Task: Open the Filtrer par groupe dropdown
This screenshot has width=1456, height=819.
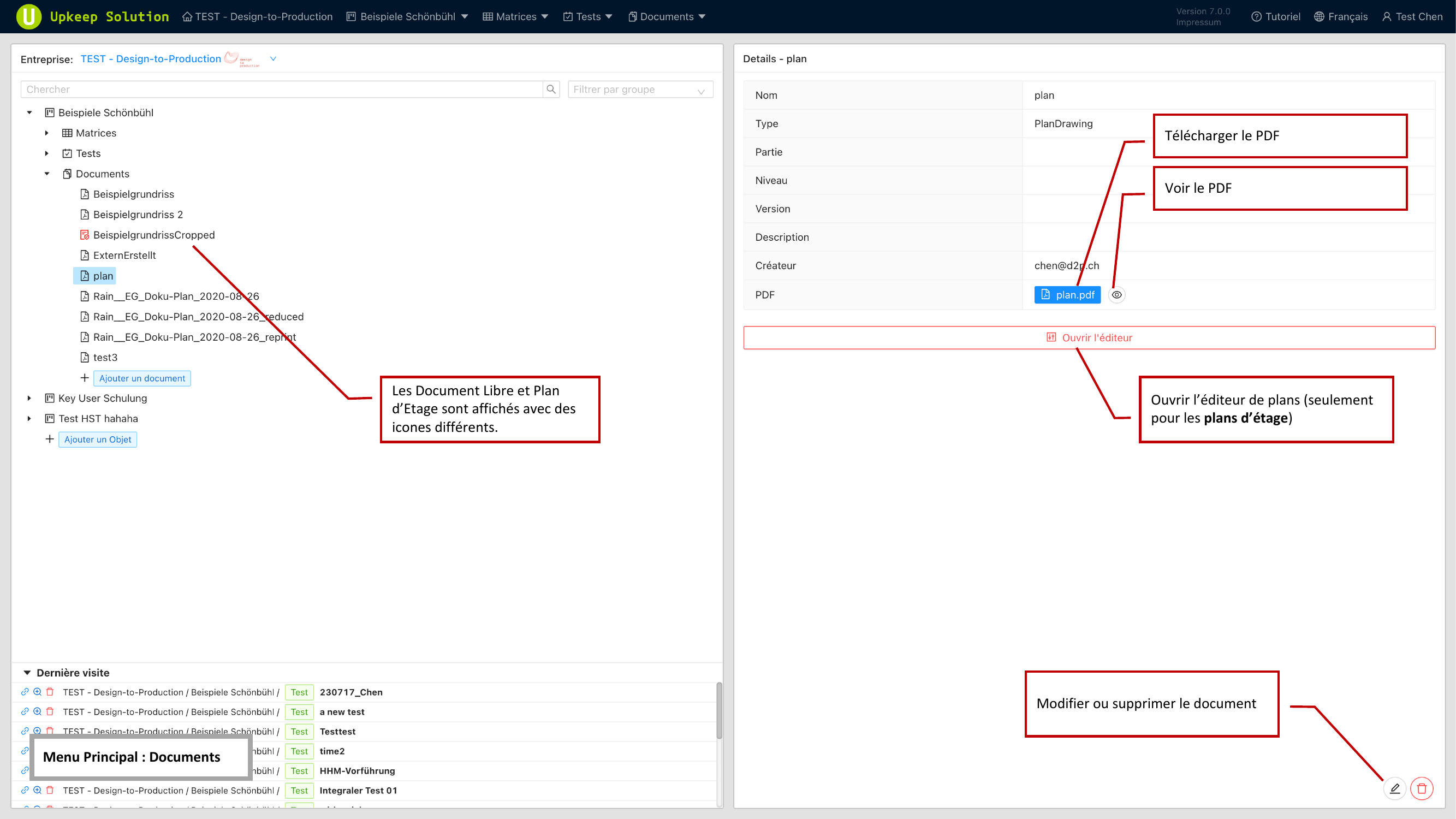Action: point(640,90)
